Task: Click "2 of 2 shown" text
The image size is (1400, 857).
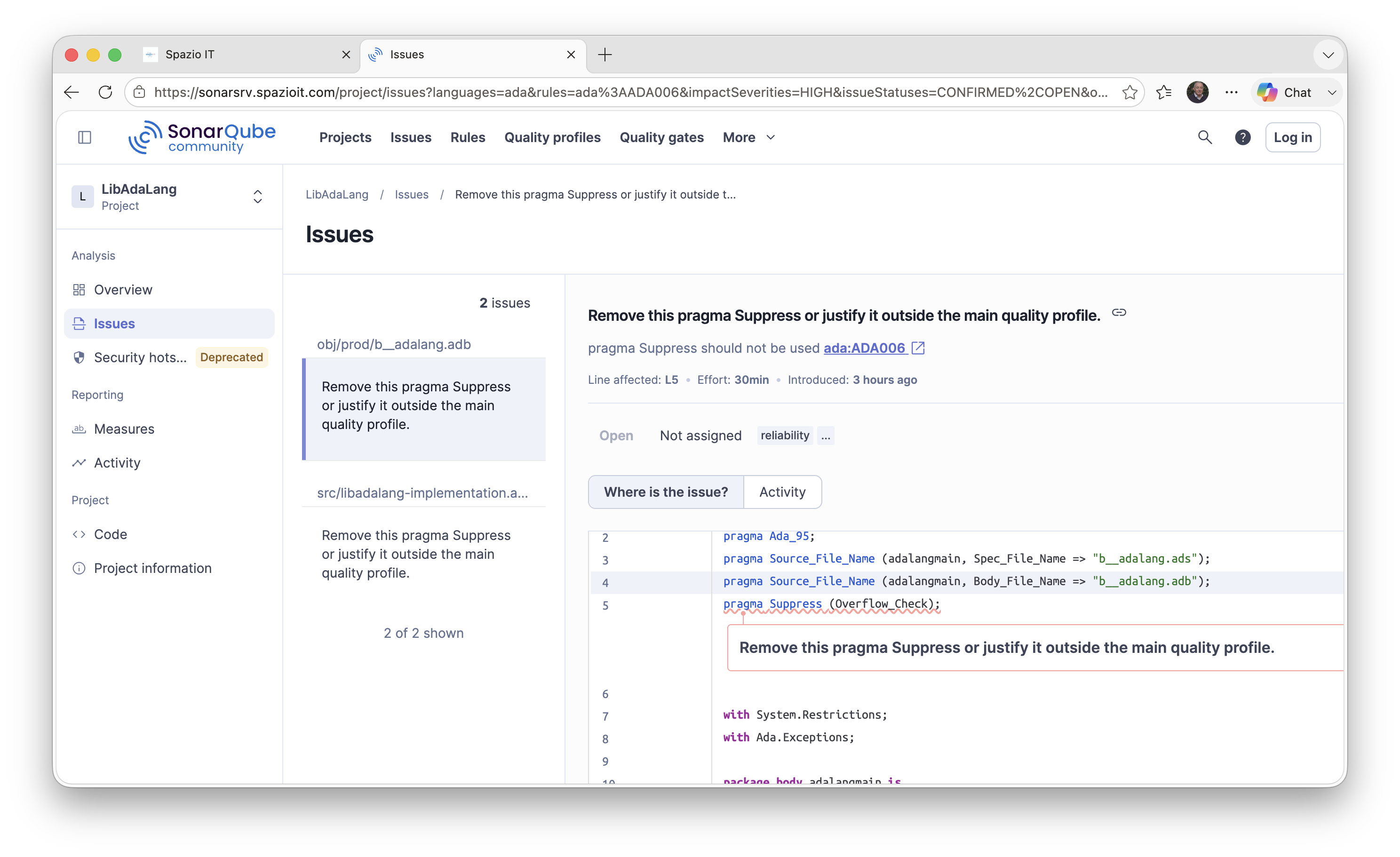Action: (423, 633)
